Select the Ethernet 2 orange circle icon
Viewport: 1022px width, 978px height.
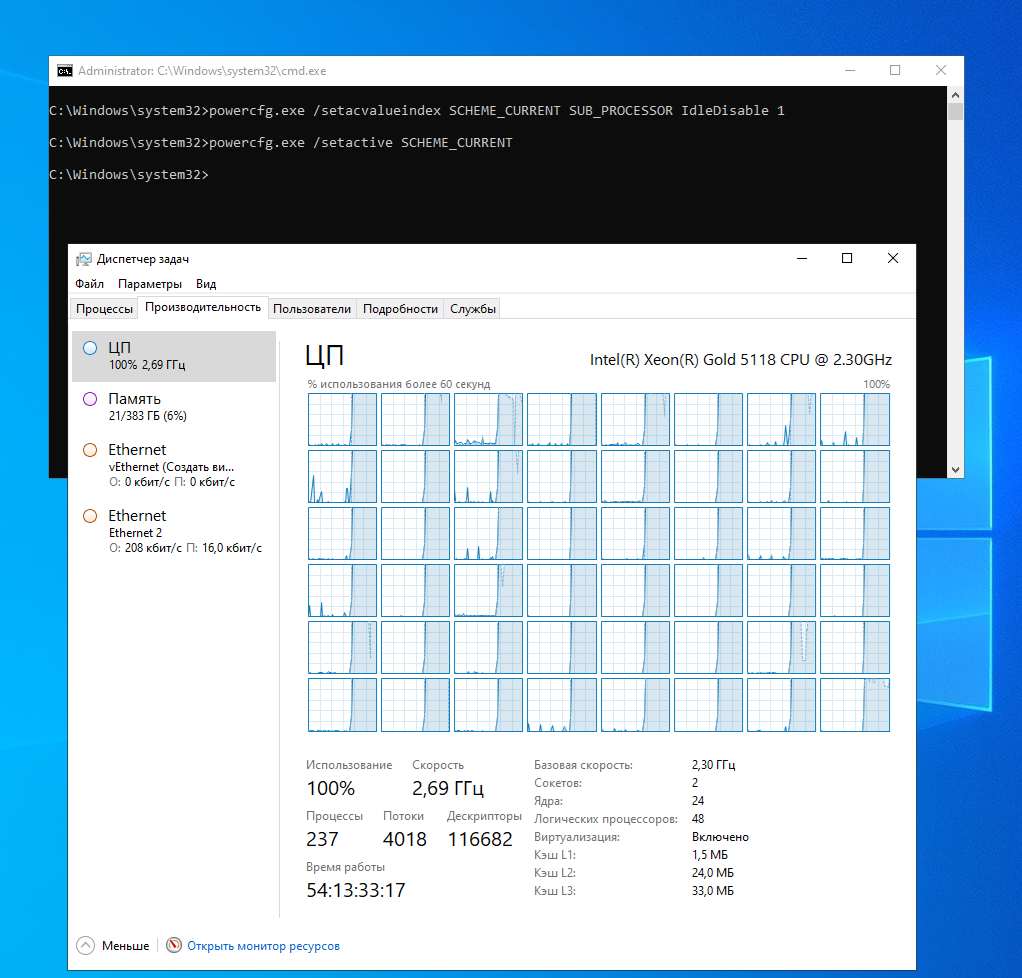coord(90,516)
